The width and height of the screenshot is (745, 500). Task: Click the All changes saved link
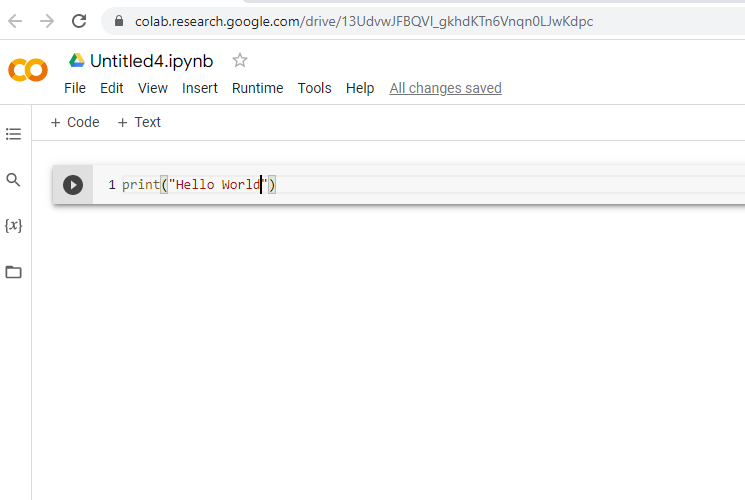click(x=446, y=88)
